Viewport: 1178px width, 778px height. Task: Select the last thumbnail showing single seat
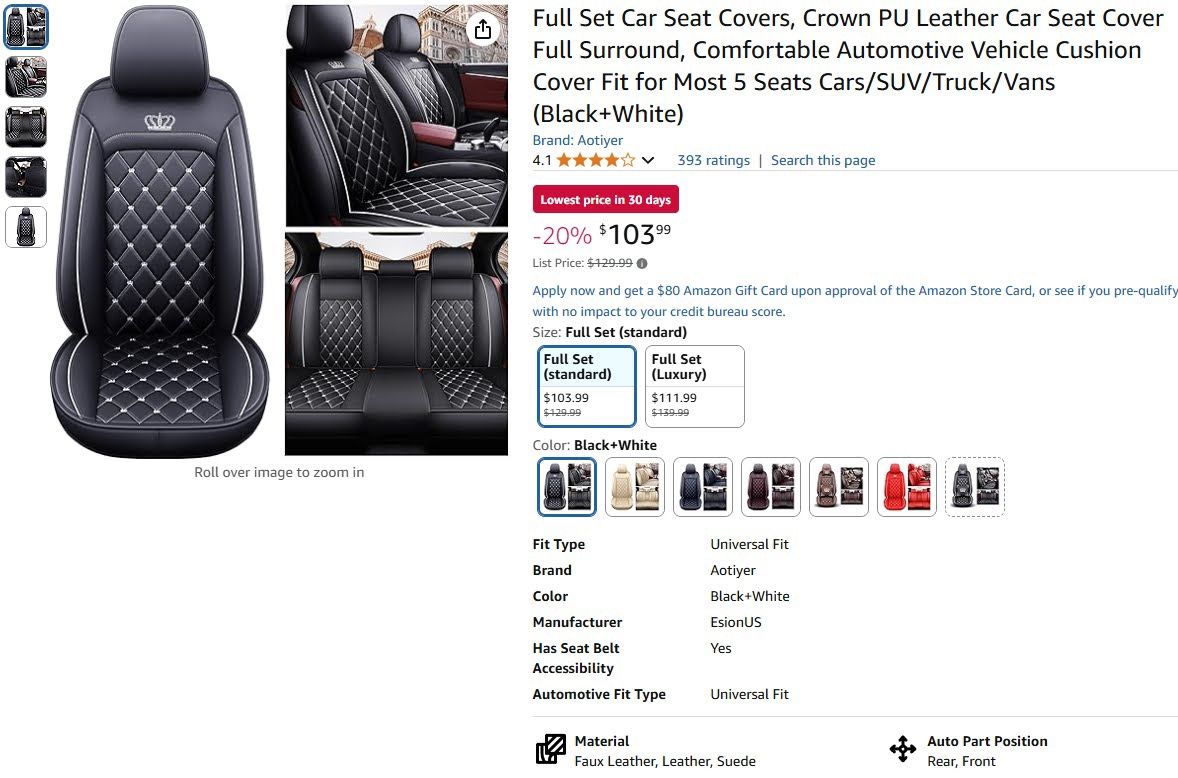pyautogui.click(x=26, y=227)
